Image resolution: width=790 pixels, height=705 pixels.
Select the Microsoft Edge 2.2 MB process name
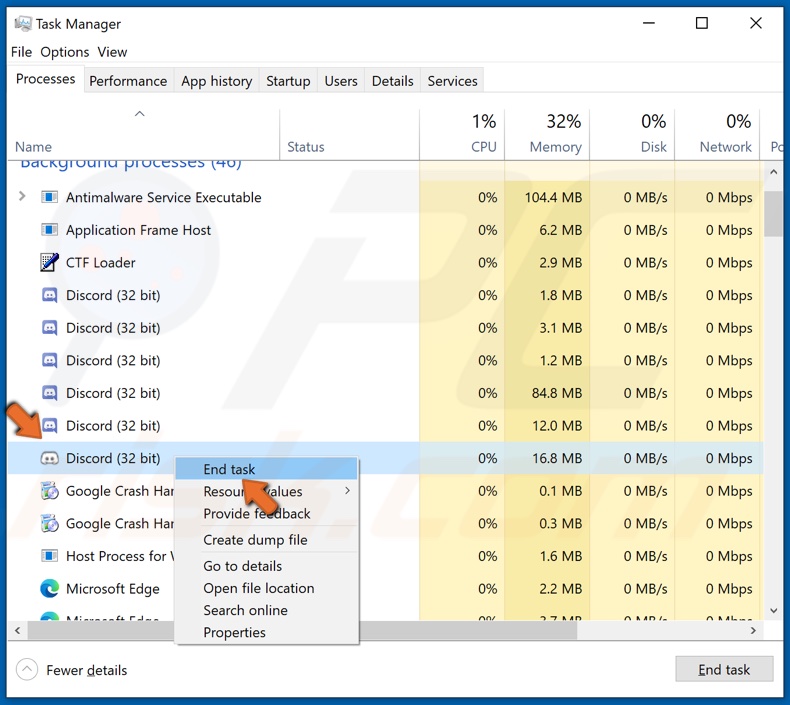(113, 589)
